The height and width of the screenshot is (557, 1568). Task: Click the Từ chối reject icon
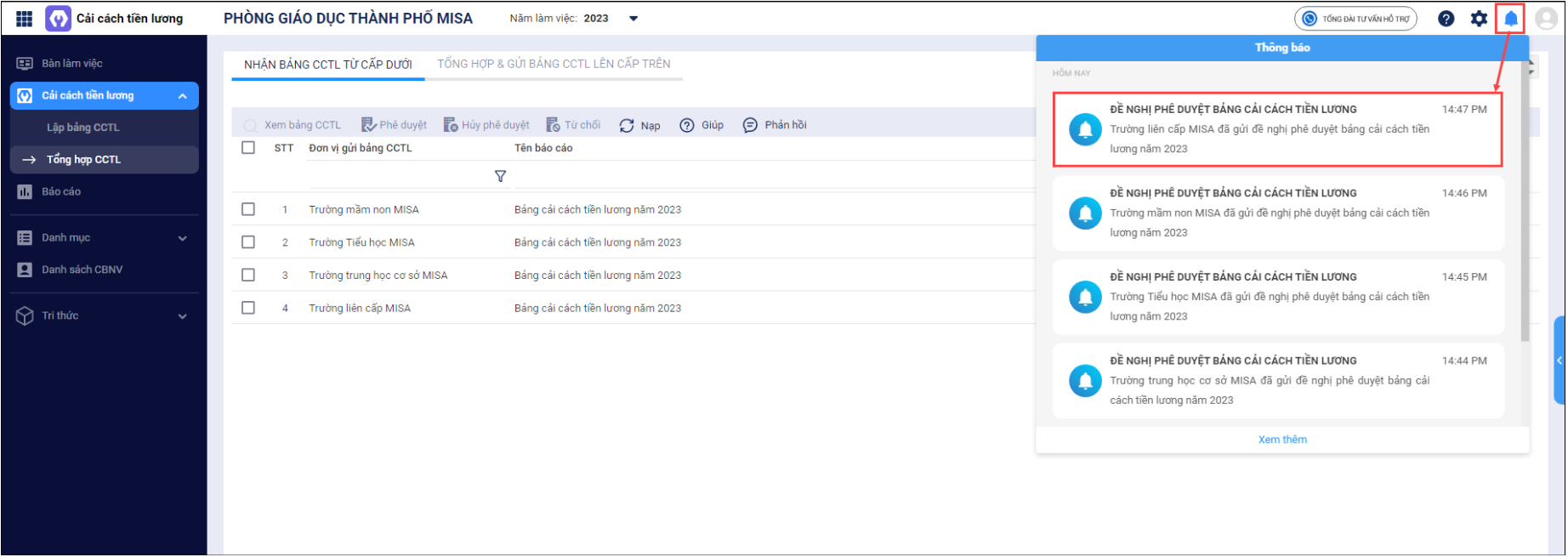click(x=553, y=125)
